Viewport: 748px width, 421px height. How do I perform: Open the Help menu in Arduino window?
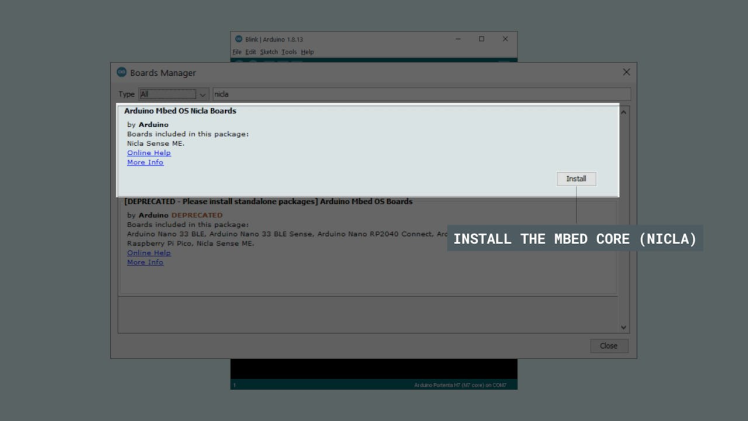click(307, 52)
